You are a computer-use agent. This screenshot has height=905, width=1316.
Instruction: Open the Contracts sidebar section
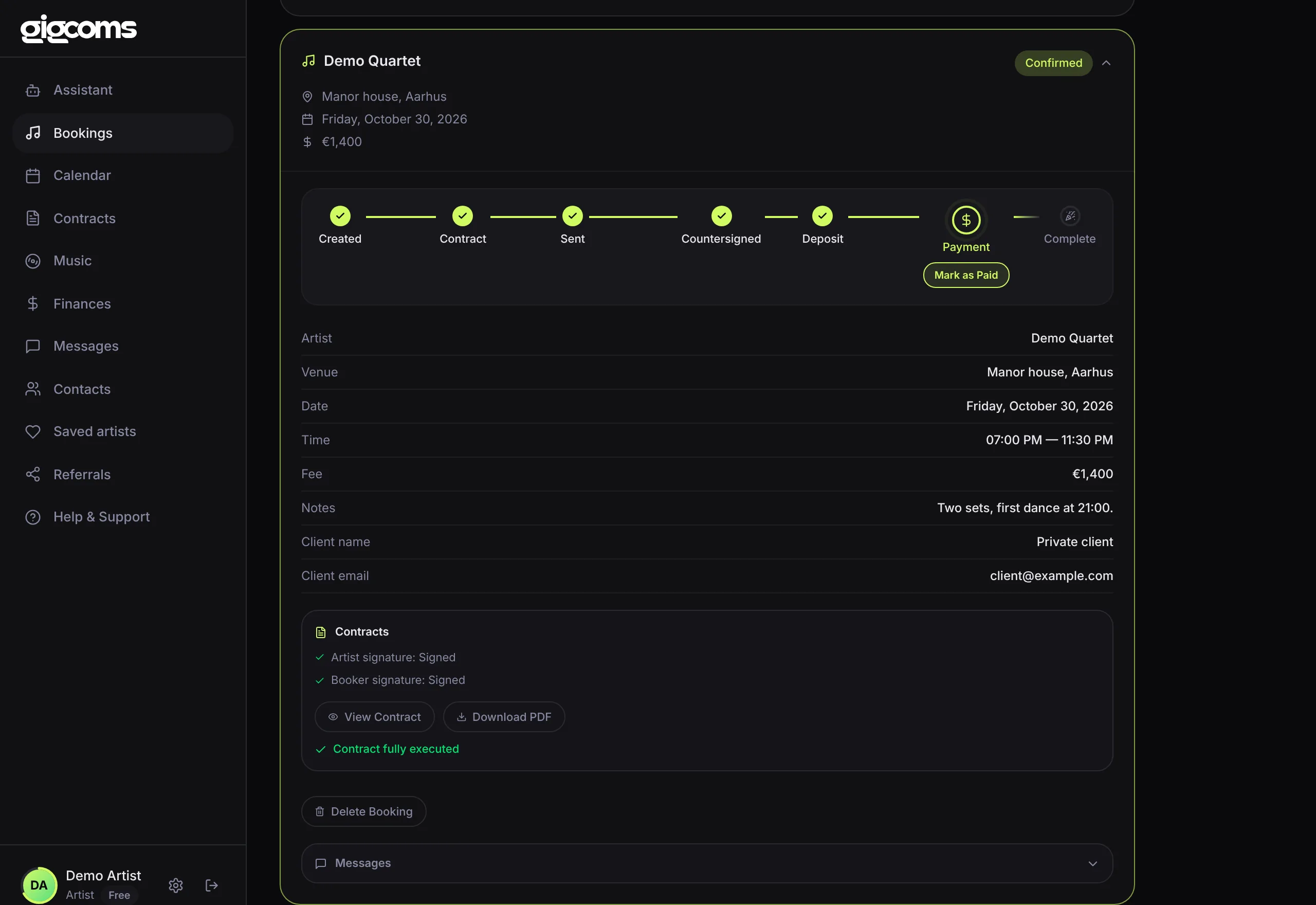pyautogui.click(x=123, y=219)
